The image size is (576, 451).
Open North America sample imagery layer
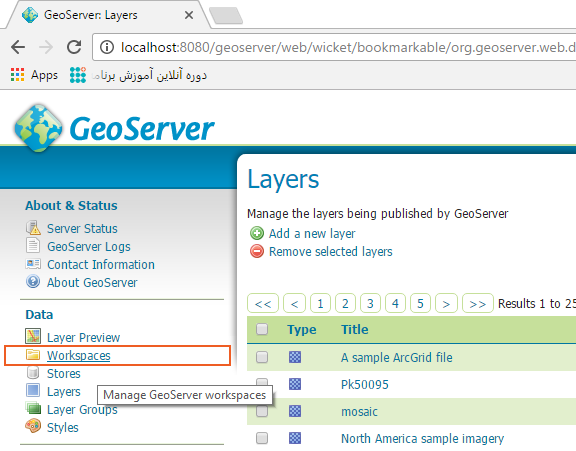(x=422, y=438)
